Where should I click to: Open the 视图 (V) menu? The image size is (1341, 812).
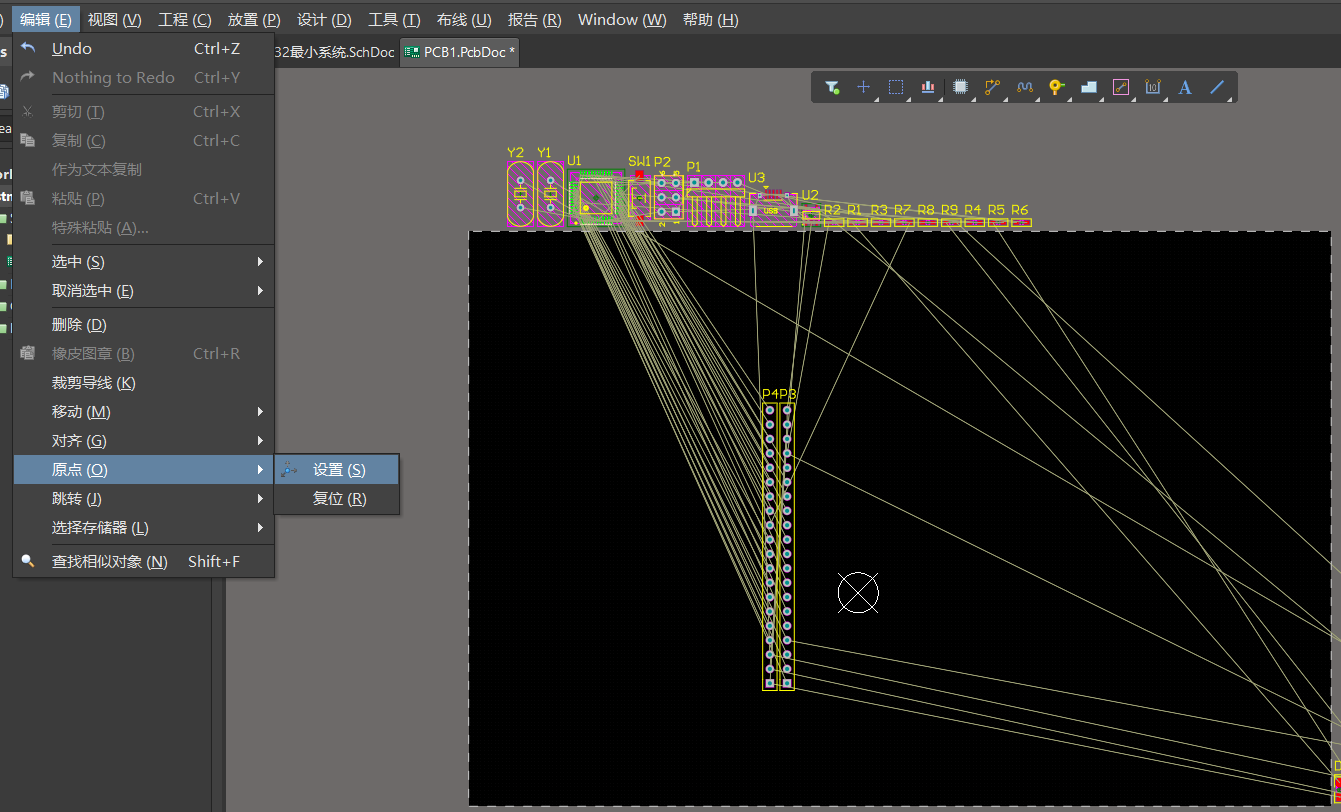pyautogui.click(x=115, y=19)
